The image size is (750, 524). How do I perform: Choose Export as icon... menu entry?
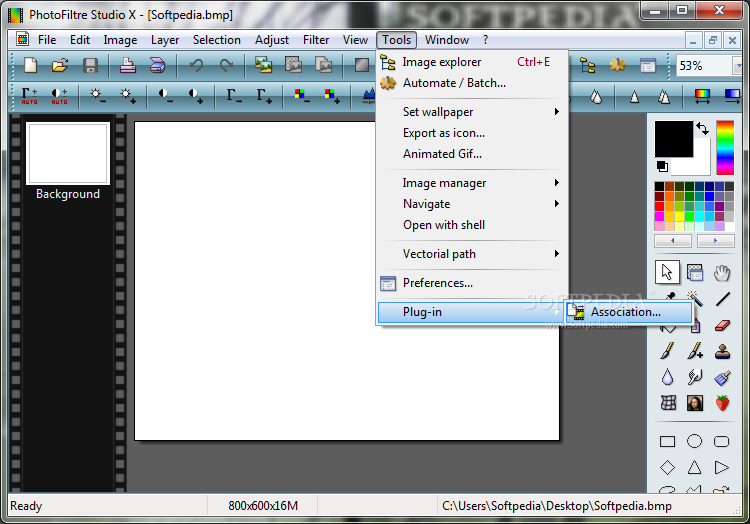pos(472,133)
